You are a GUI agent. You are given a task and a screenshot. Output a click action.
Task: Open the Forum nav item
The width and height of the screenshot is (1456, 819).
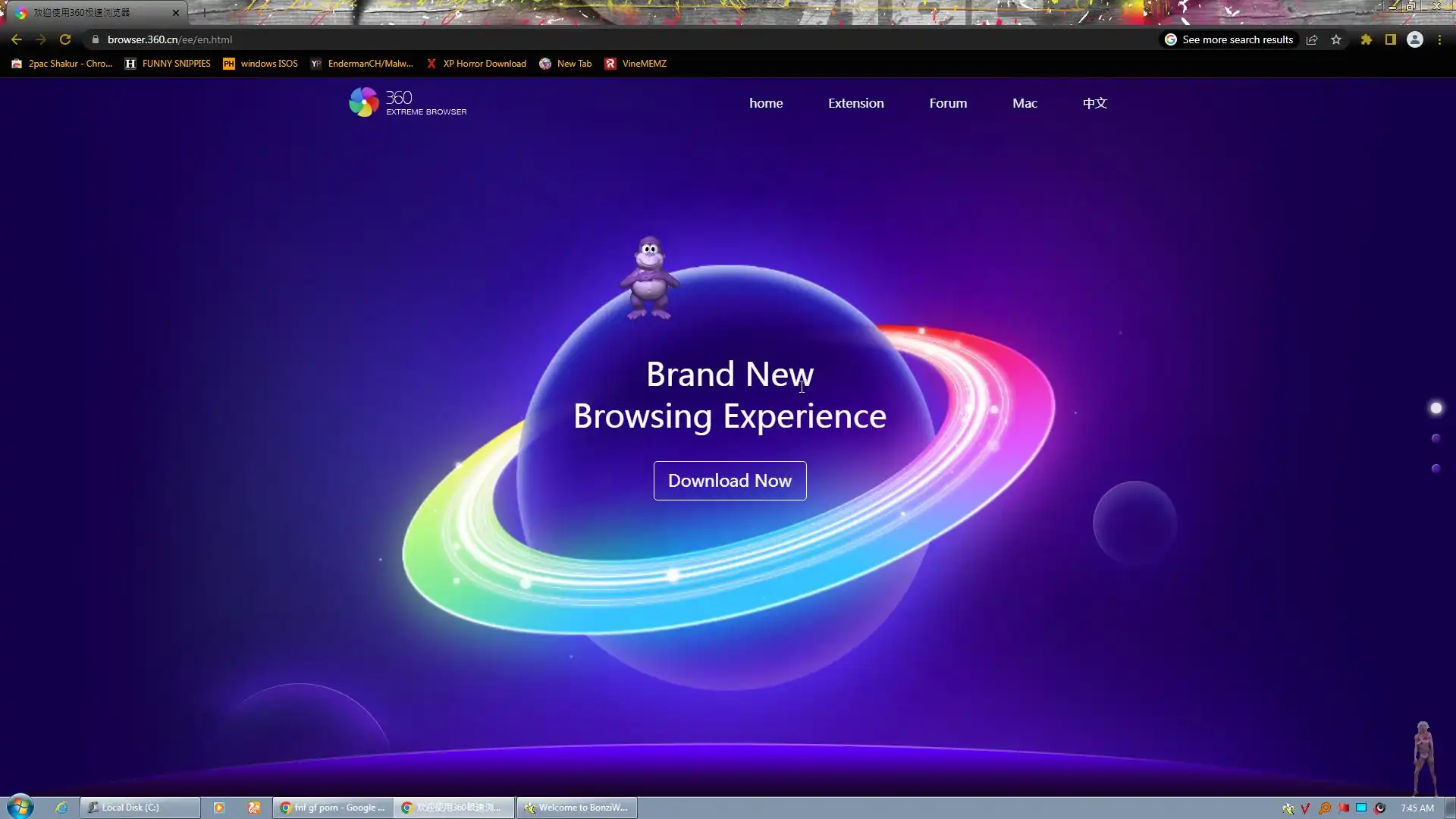pos(948,103)
